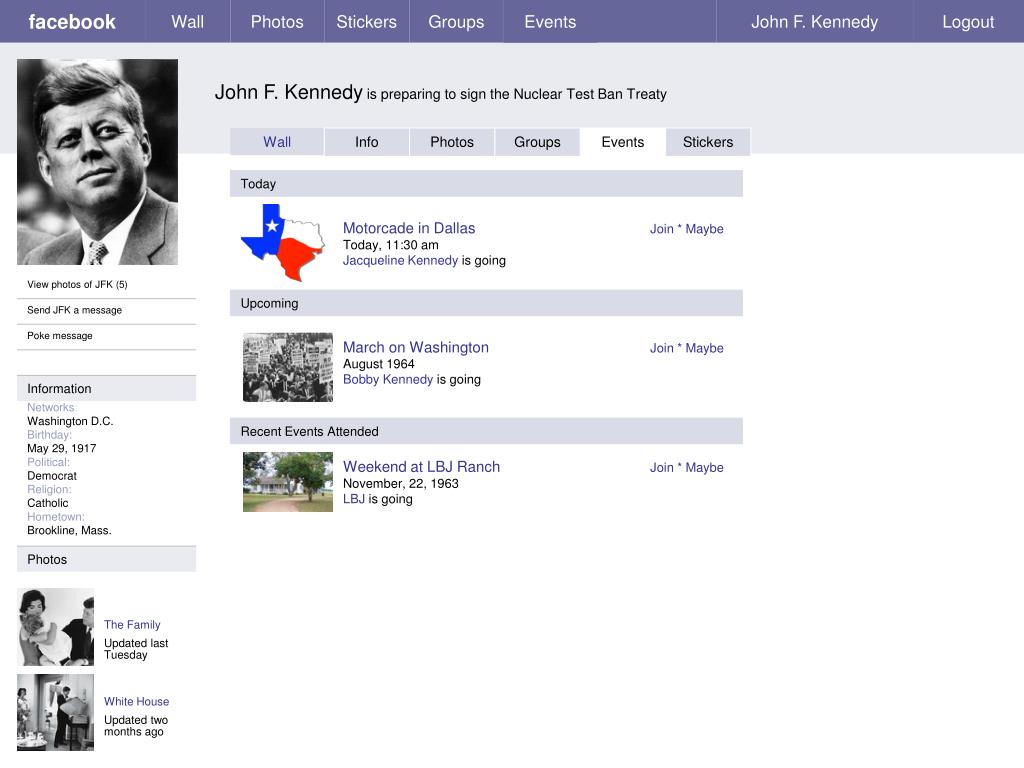Open the Weekend at LBJ Ranch event
Image resolution: width=1024 pixels, height=768 pixels.
pyautogui.click(x=421, y=466)
